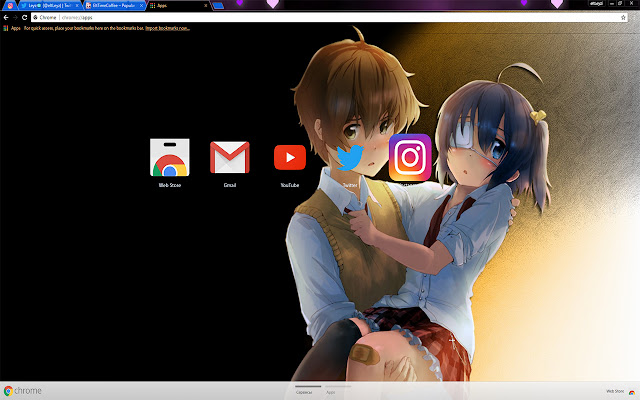Open the YouTube app icon
The width and height of the screenshot is (640, 400).
tap(290, 158)
